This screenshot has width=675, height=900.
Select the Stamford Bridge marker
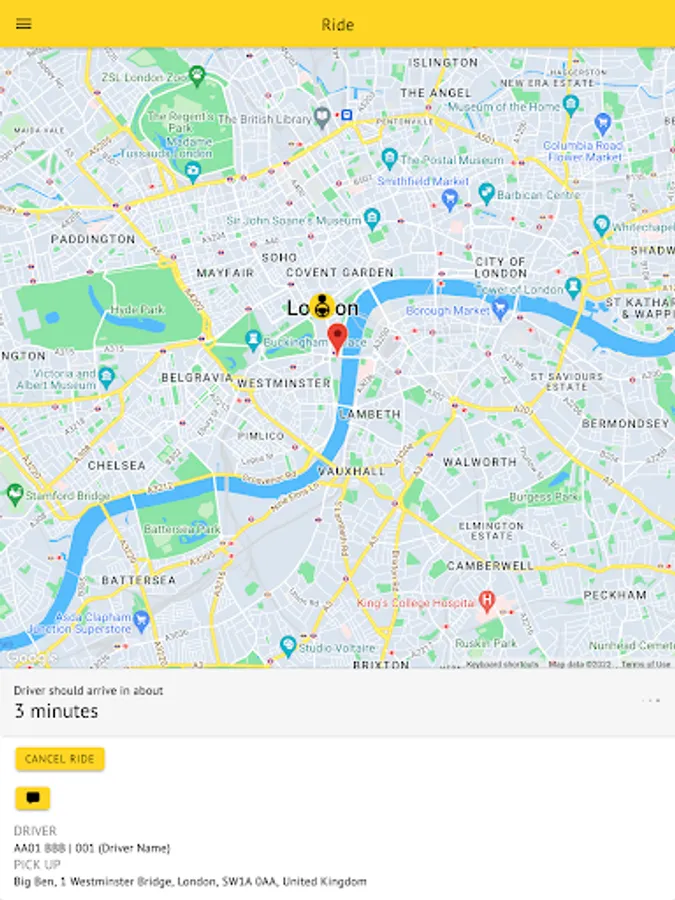[x=15, y=494]
